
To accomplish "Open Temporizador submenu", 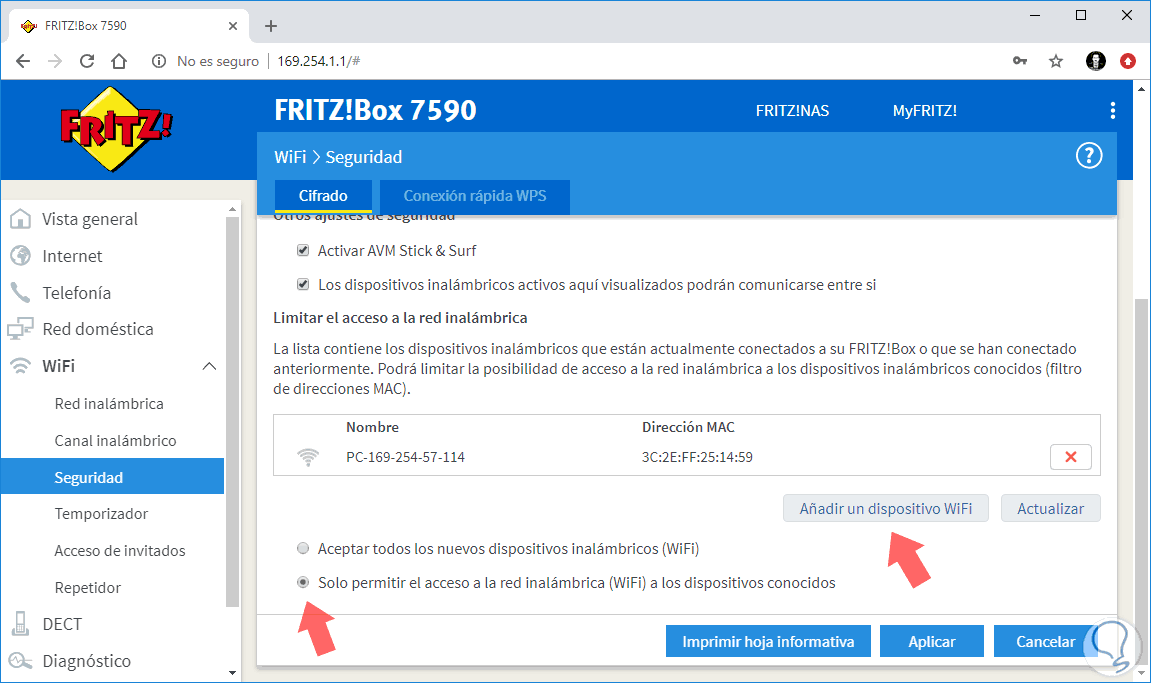I will click(x=101, y=513).
